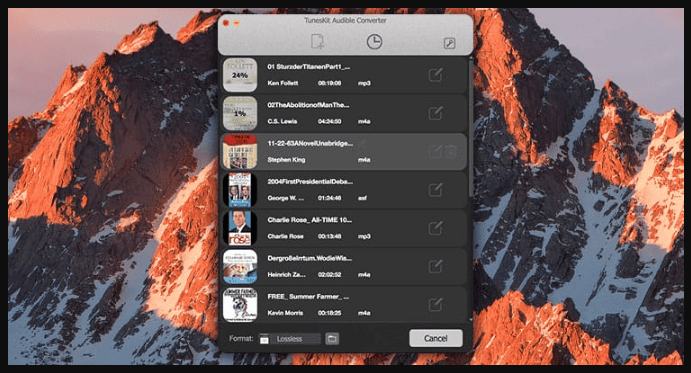Select the Summer Farmer cover thumbnail
This screenshot has width=691, height=373.
240,305
